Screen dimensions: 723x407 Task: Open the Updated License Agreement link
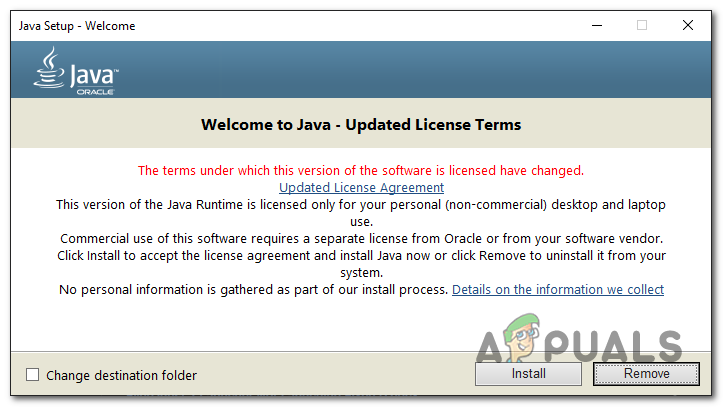(x=361, y=187)
